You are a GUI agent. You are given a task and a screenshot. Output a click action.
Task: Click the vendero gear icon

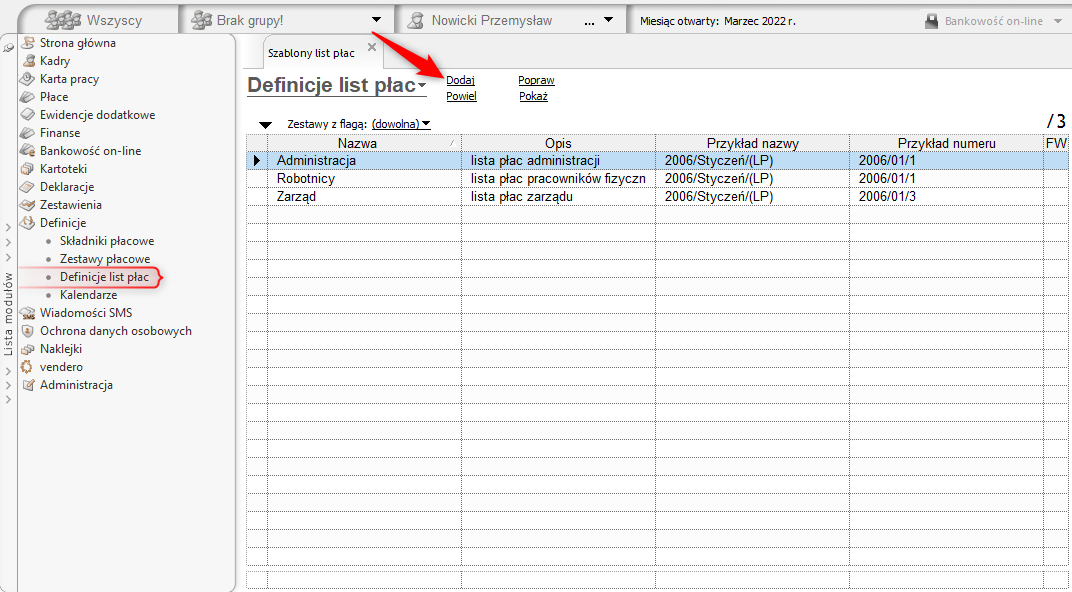click(28, 367)
